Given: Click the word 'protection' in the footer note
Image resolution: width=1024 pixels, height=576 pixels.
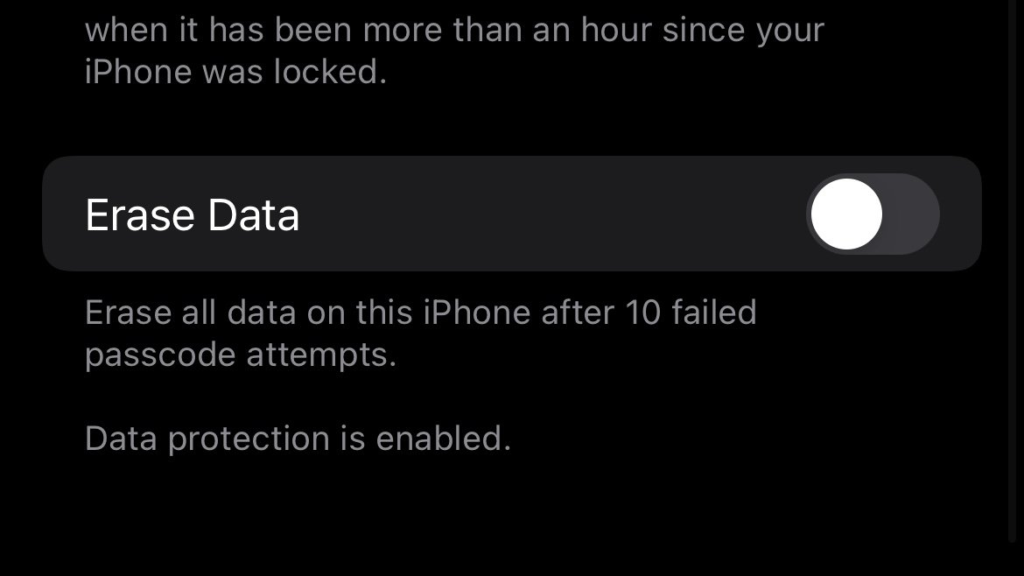Looking at the screenshot, I should click(x=249, y=439).
